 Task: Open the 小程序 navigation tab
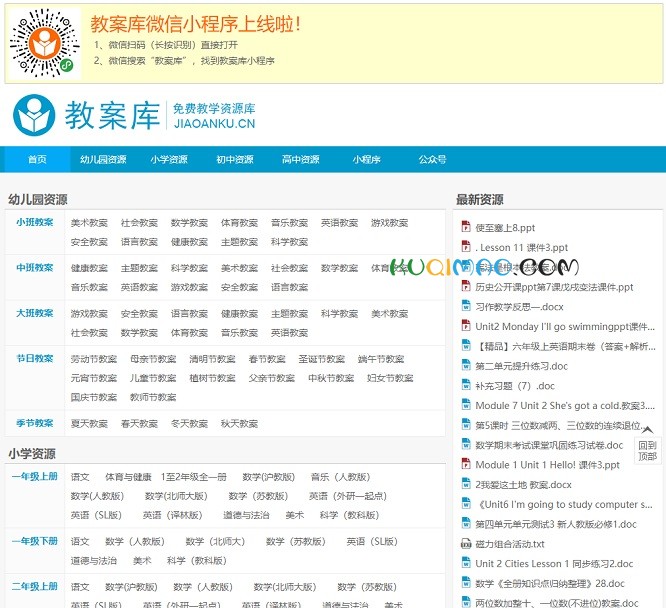coord(367,159)
